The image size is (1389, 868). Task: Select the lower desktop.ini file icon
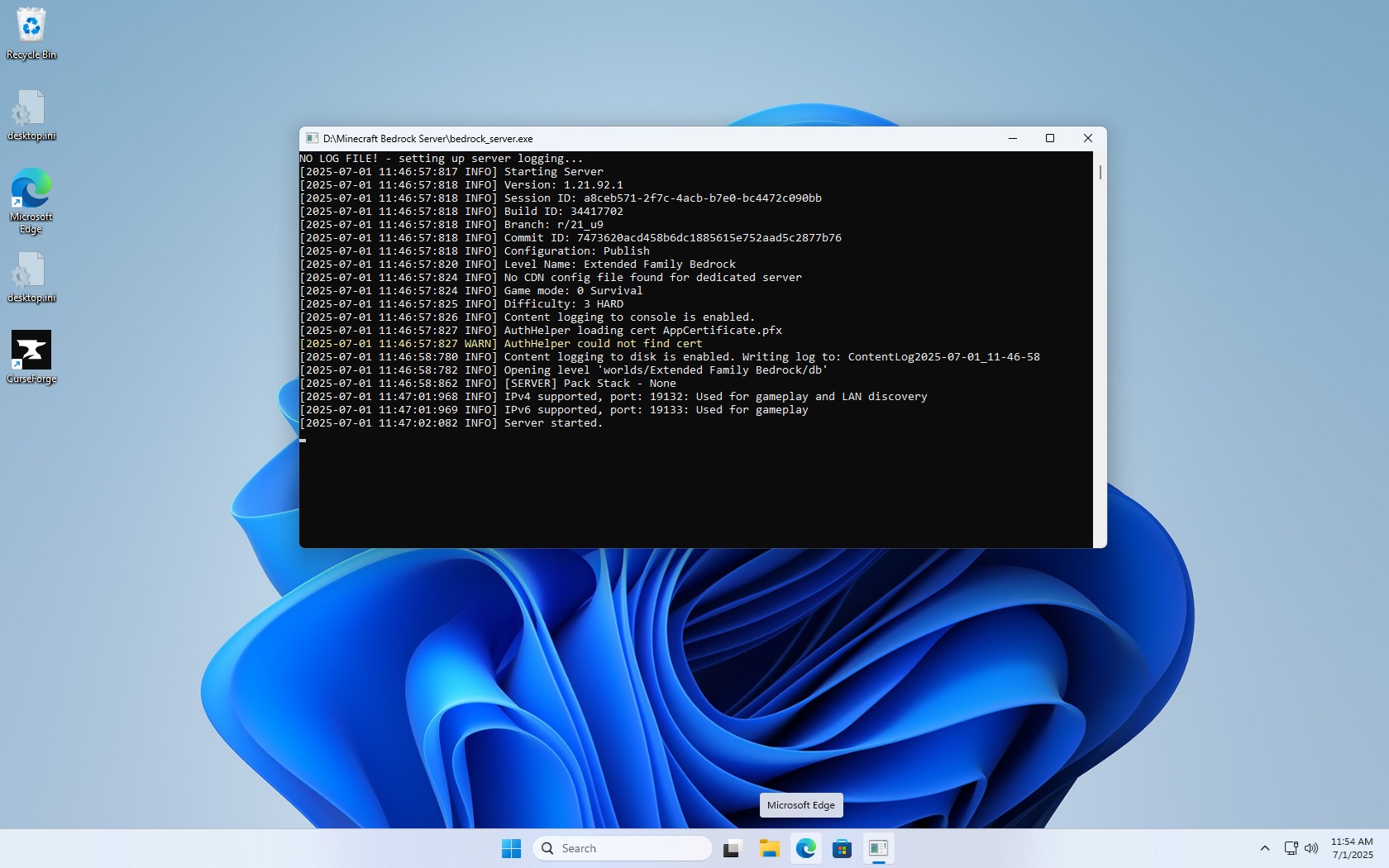pos(31,277)
